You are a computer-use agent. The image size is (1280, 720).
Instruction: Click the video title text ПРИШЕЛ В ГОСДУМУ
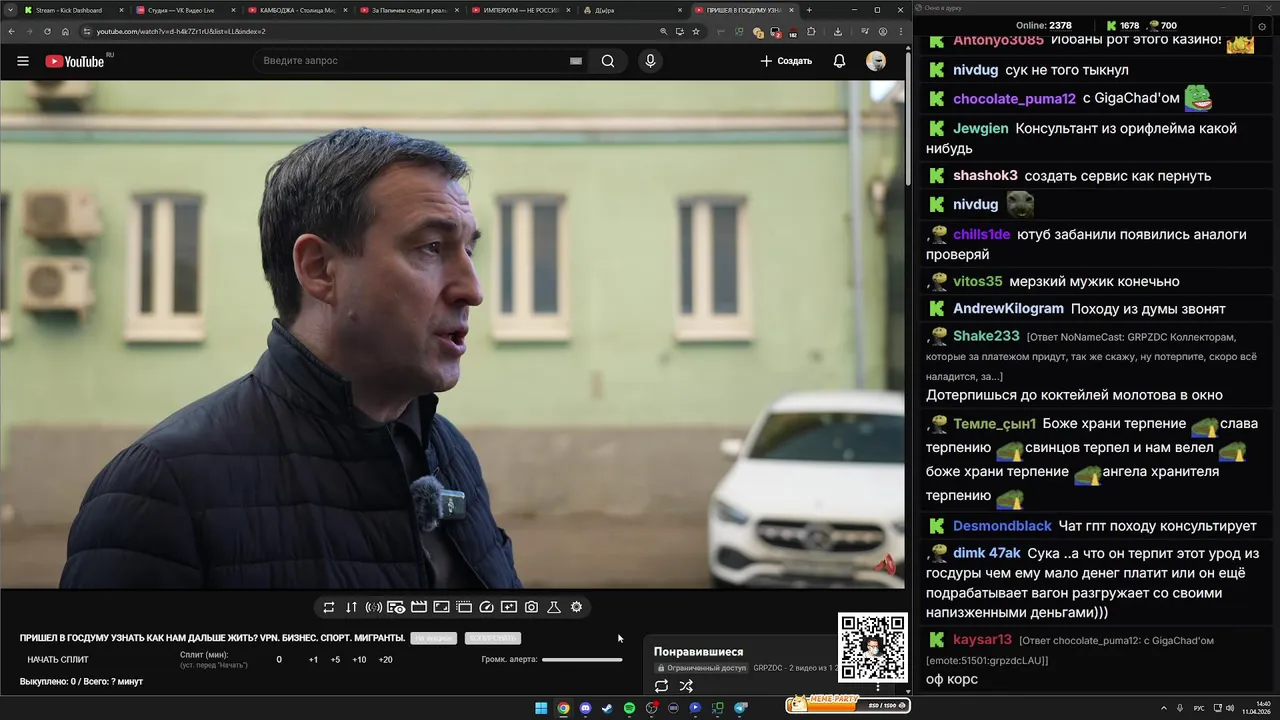tap(212, 638)
